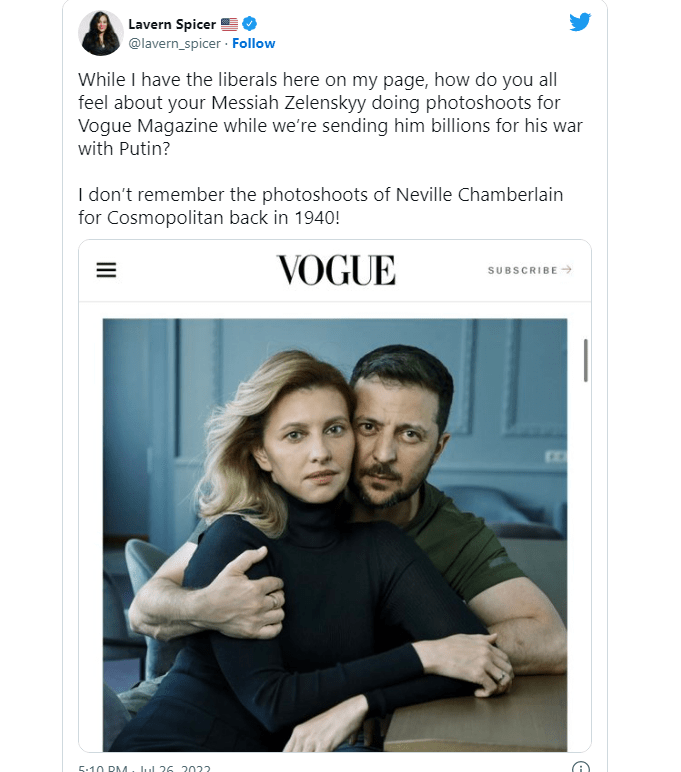Open the Vogue hamburger menu
Image resolution: width=681 pixels, height=772 pixels.
pos(106,270)
